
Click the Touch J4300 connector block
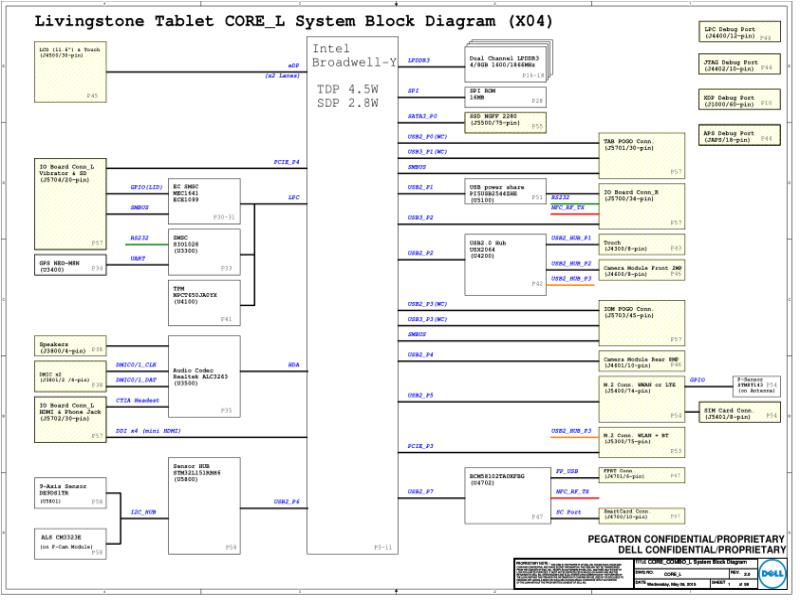coord(642,245)
